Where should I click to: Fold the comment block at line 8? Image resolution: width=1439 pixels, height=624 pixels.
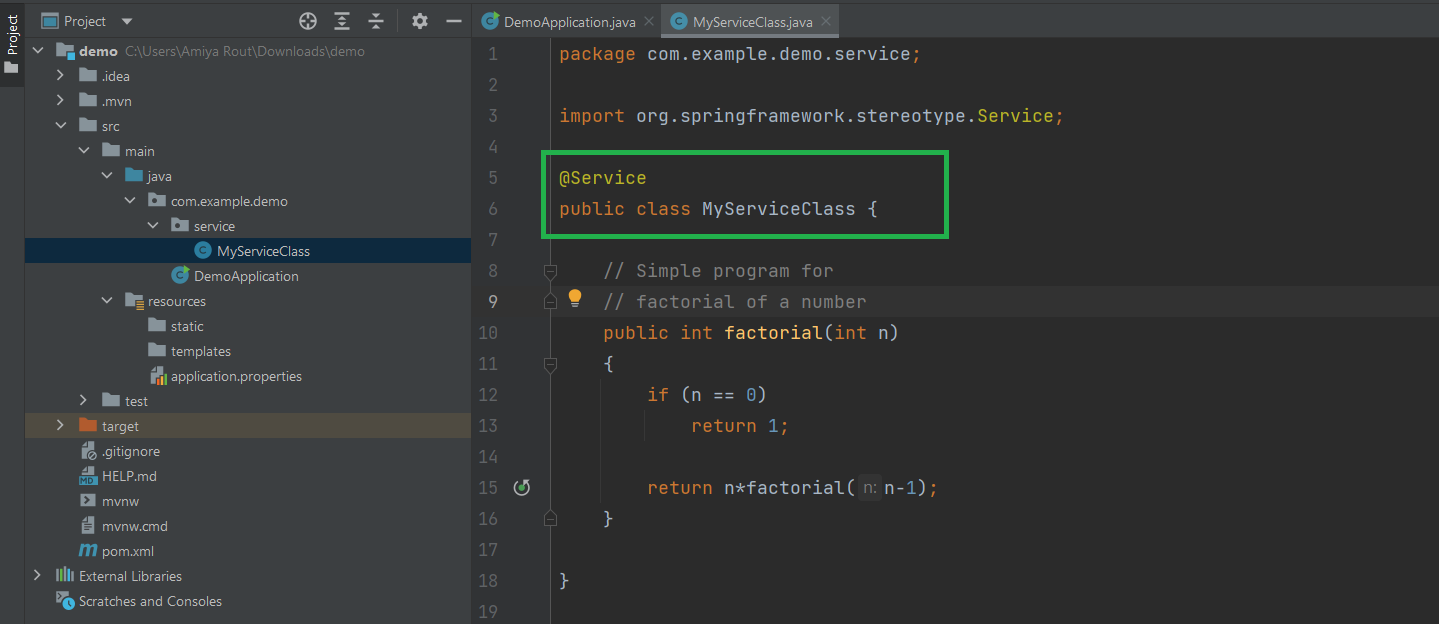(550, 271)
